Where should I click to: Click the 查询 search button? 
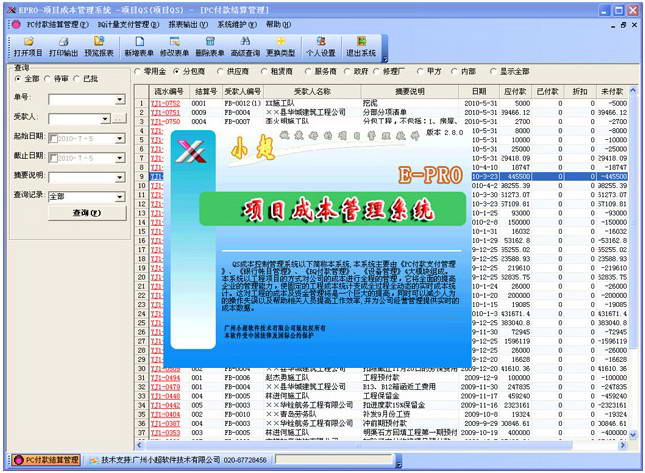coord(87,213)
